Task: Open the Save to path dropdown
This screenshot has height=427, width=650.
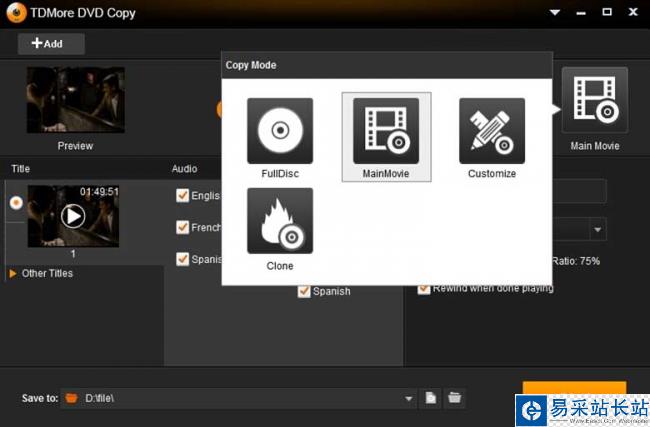Action: point(408,399)
